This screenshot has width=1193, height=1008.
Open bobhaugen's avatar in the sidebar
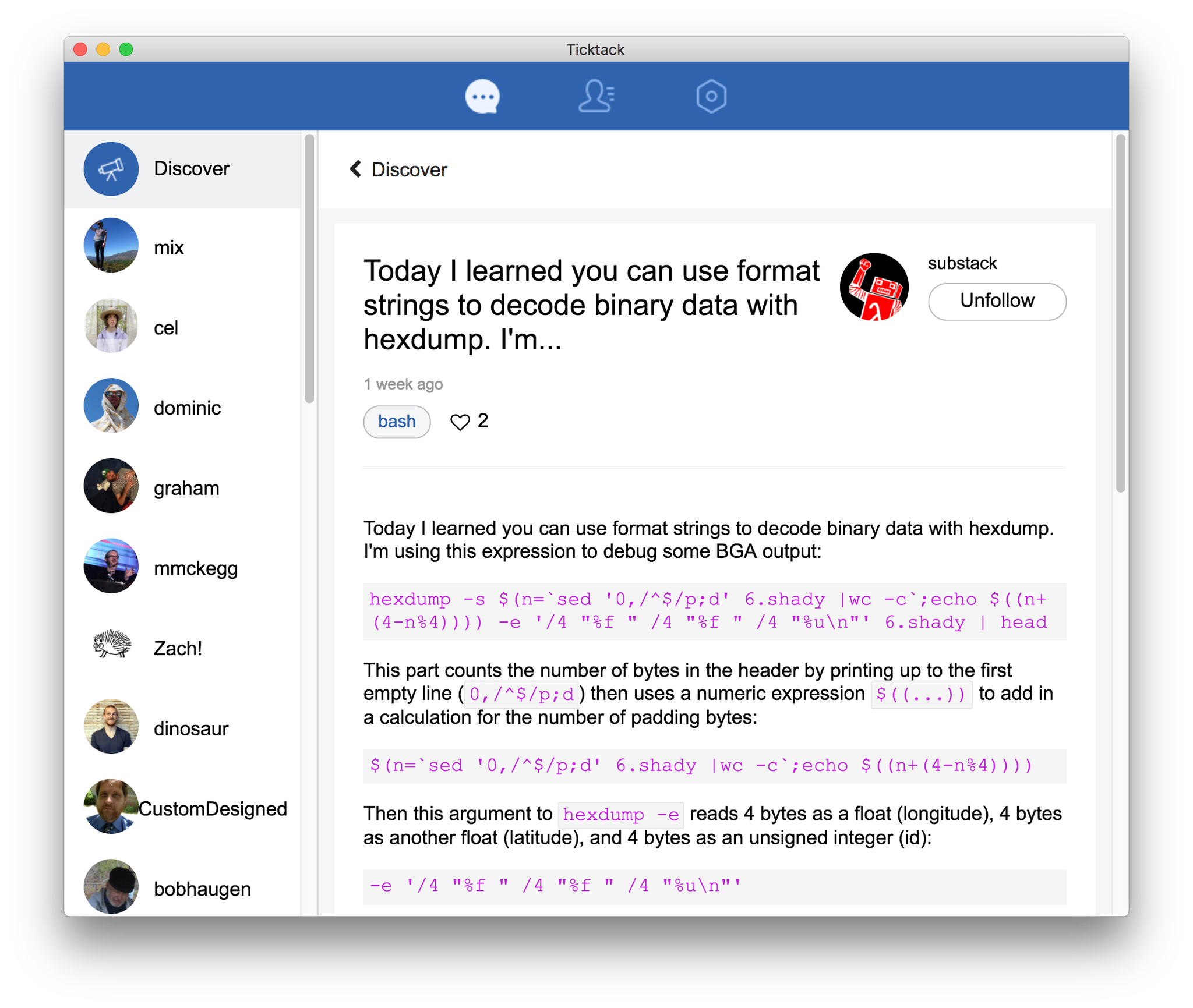[111, 886]
